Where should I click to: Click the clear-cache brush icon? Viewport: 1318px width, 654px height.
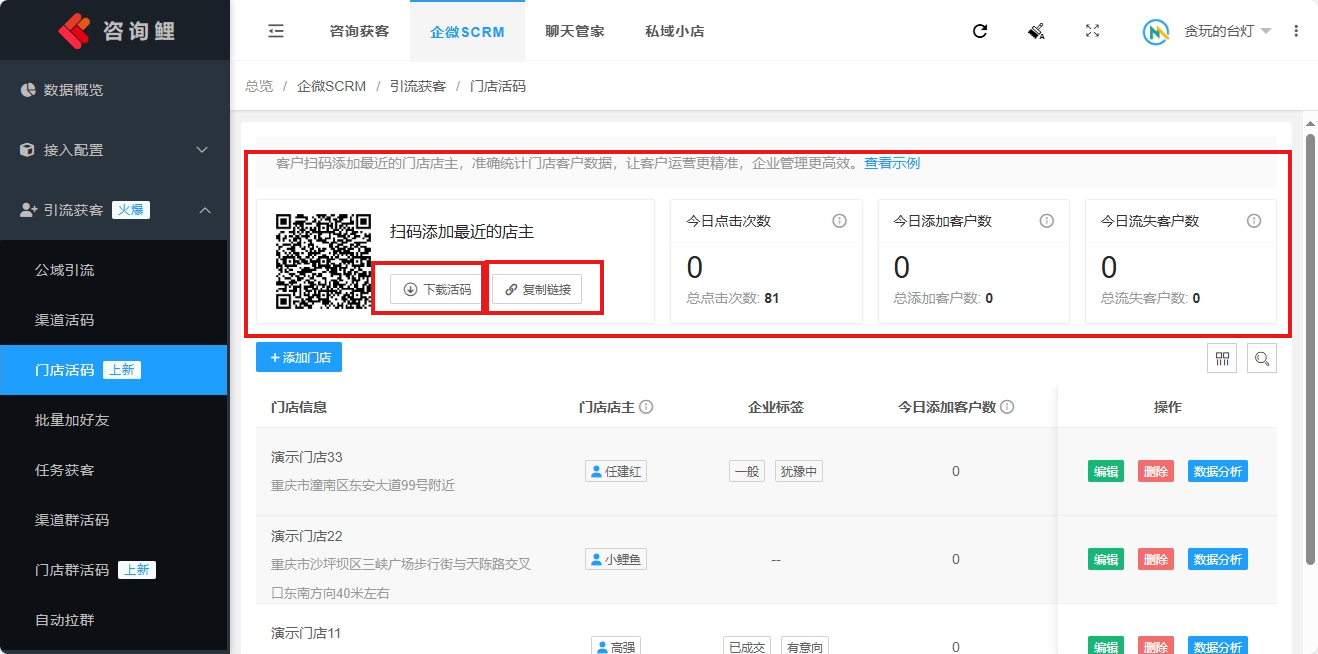pos(1036,31)
